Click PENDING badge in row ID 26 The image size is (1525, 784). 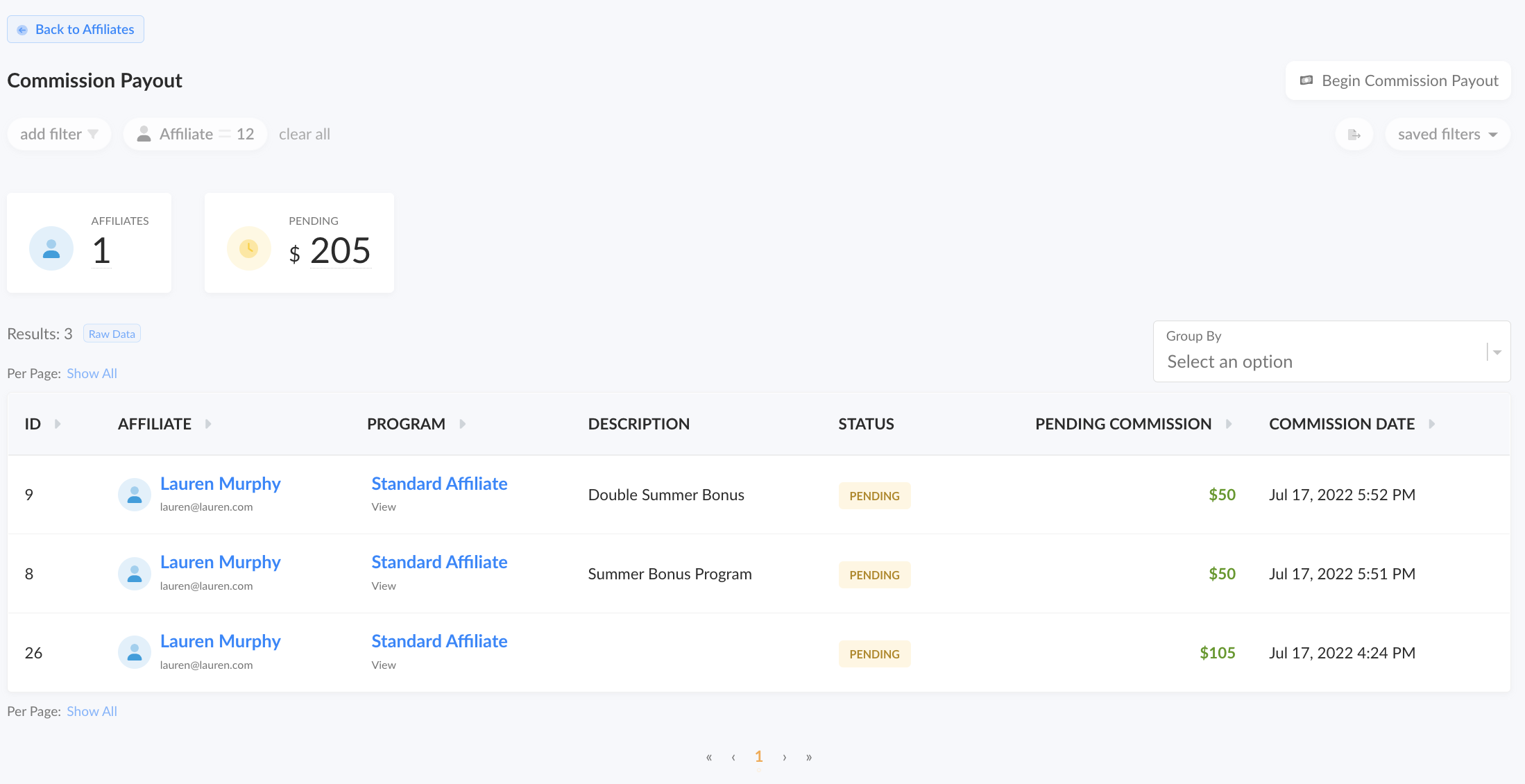(x=874, y=654)
